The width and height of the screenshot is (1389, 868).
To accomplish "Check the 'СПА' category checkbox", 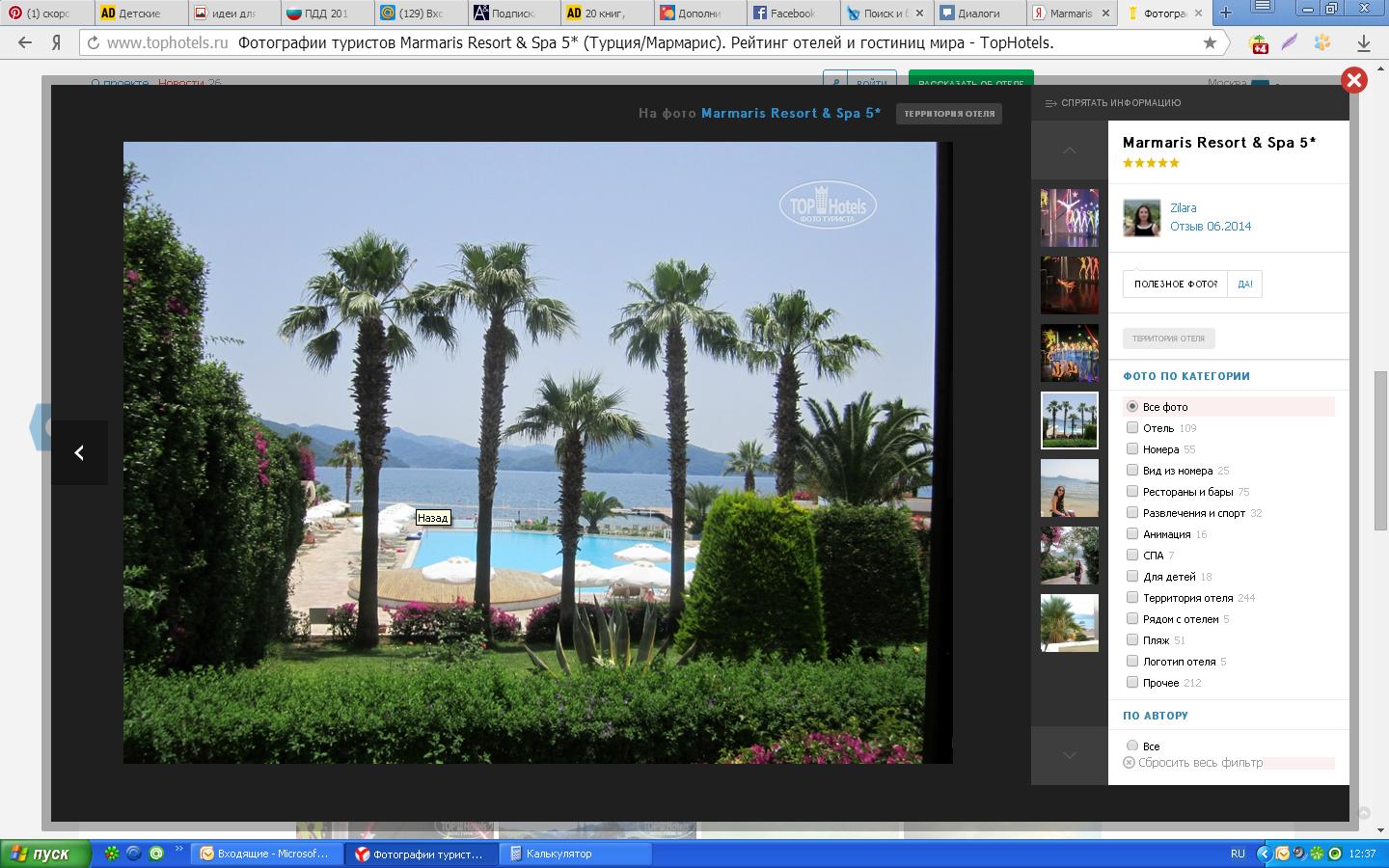I will pos(1132,555).
